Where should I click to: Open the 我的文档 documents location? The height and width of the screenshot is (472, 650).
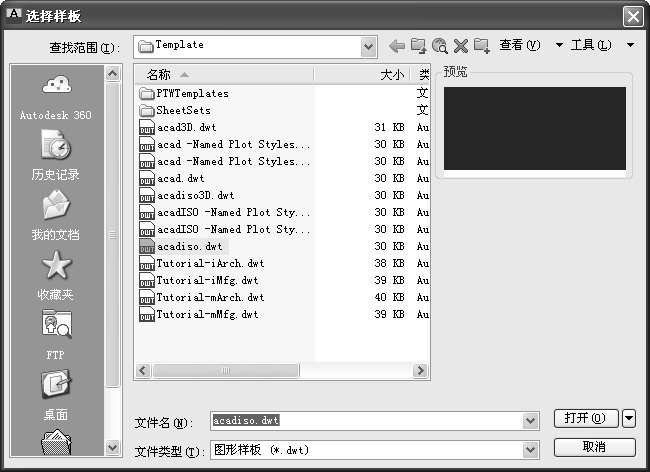[x=56, y=215]
